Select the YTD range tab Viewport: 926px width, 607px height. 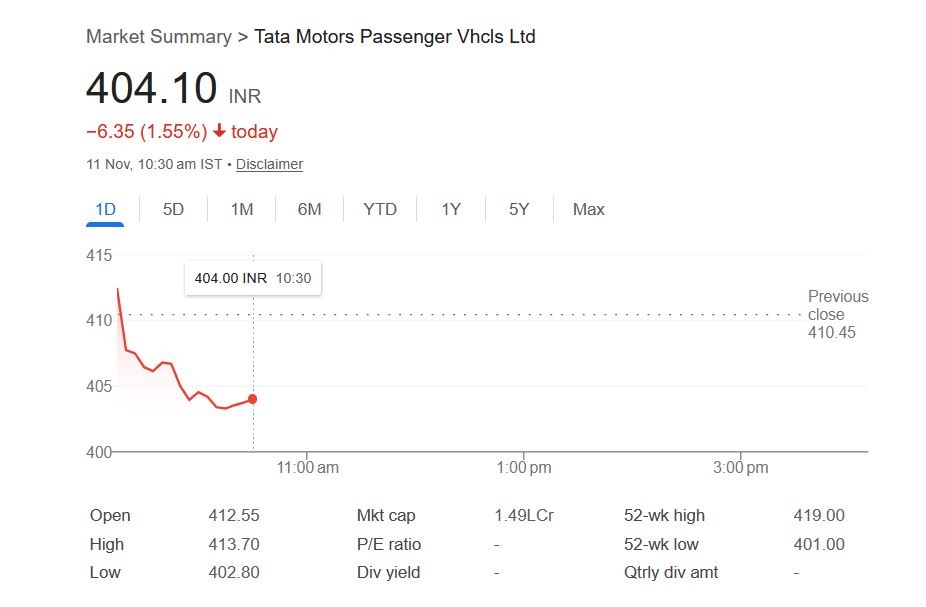380,209
